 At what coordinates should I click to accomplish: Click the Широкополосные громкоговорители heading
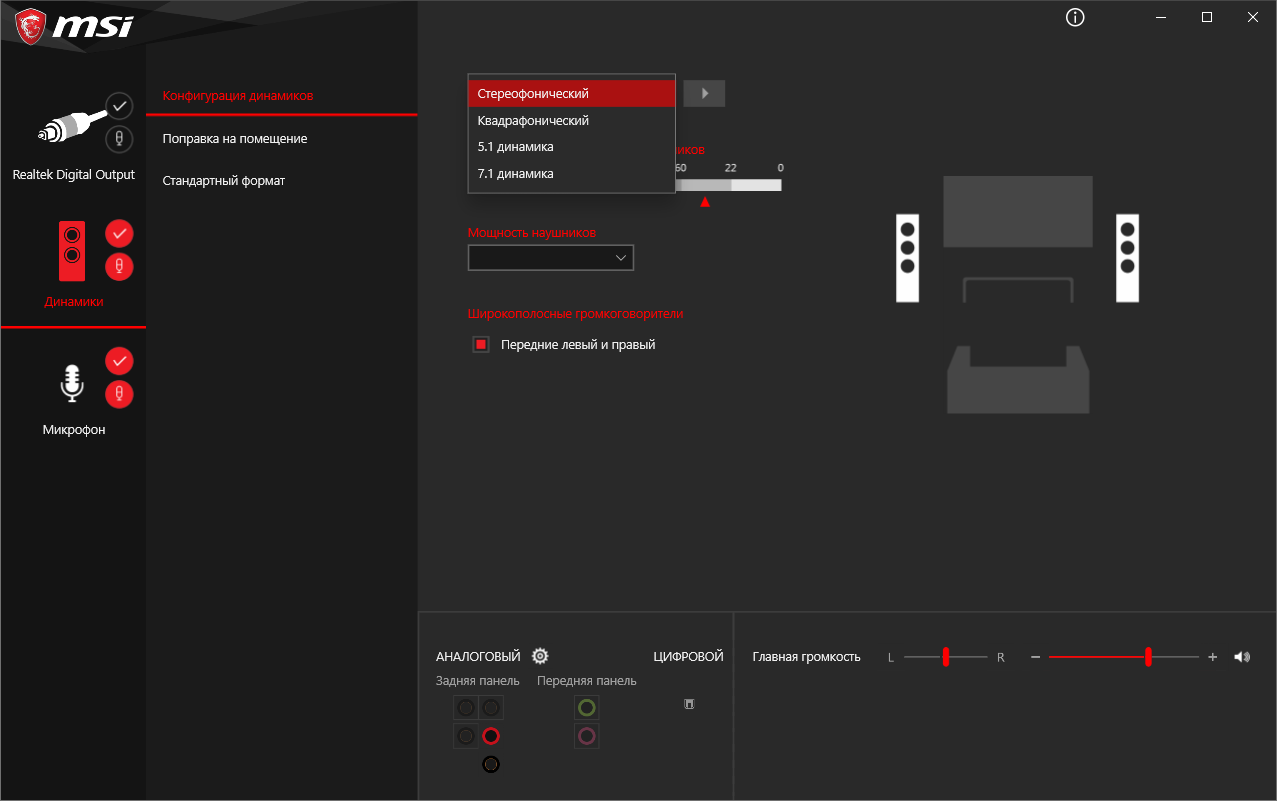(576, 314)
